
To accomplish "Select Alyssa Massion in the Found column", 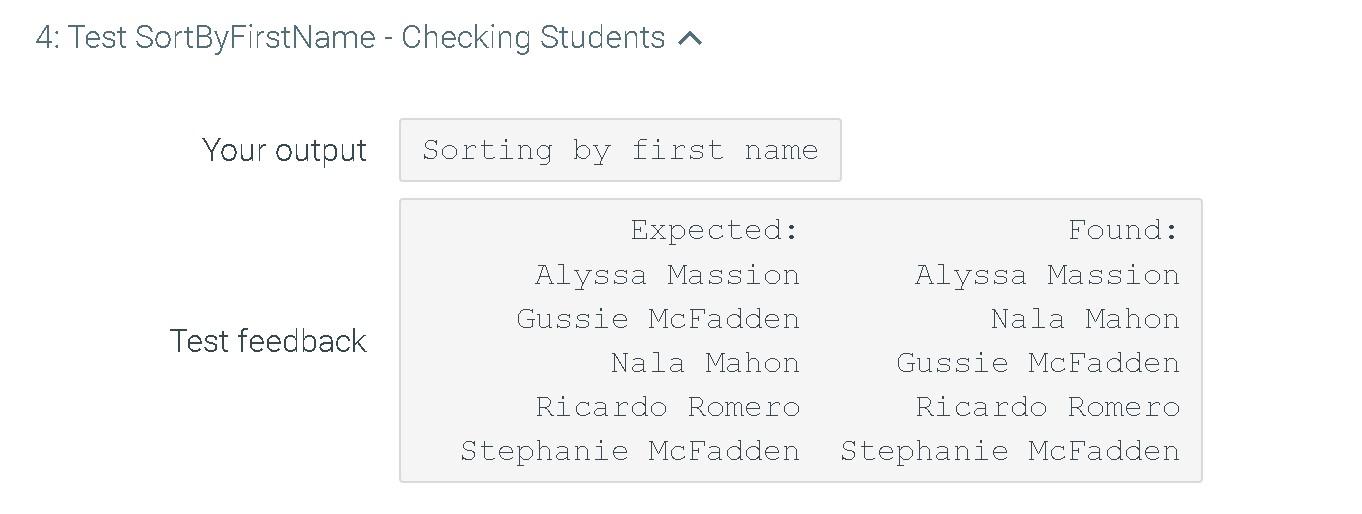I will pyautogui.click(x=1047, y=275).
